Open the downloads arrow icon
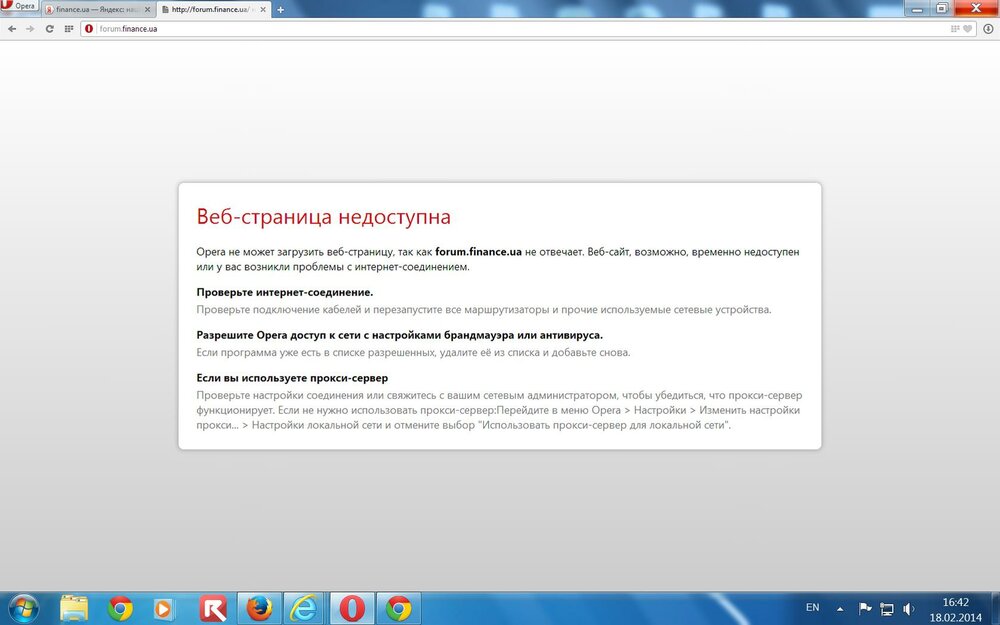Image resolution: width=1000 pixels, height=625 pixels. pos(988,29)
